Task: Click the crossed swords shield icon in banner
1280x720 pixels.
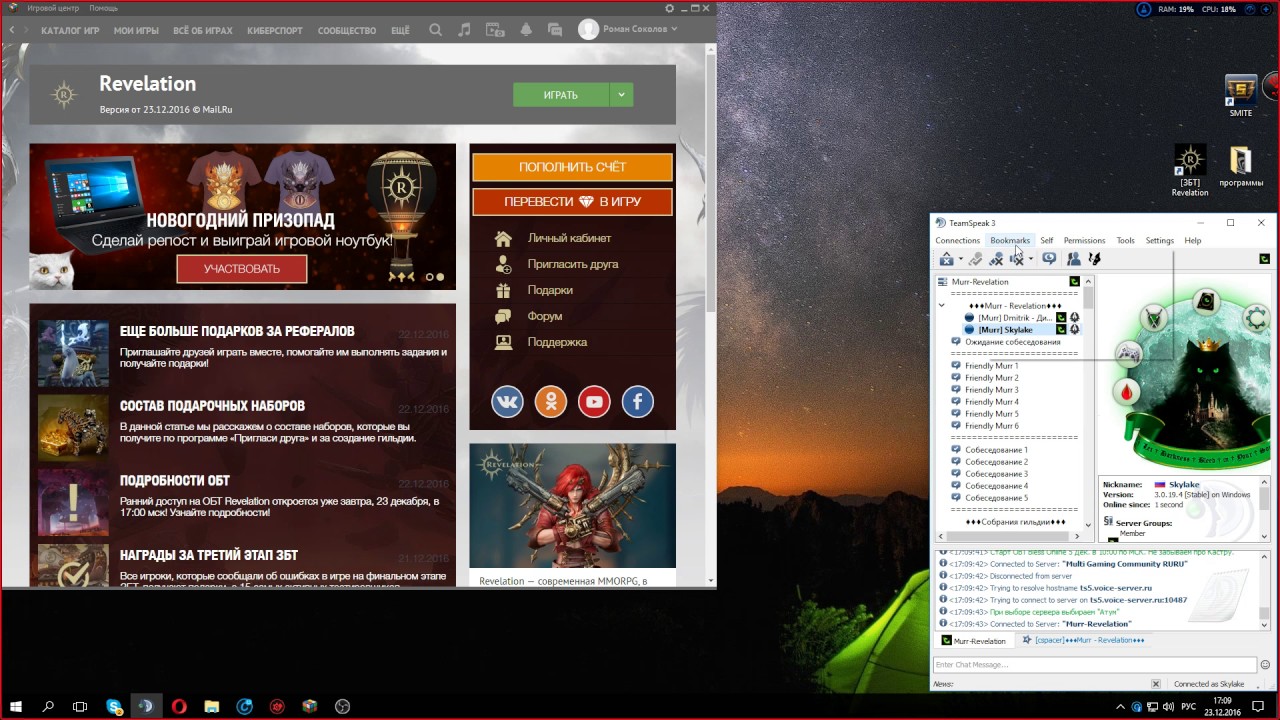Action: coord(1156,318)
